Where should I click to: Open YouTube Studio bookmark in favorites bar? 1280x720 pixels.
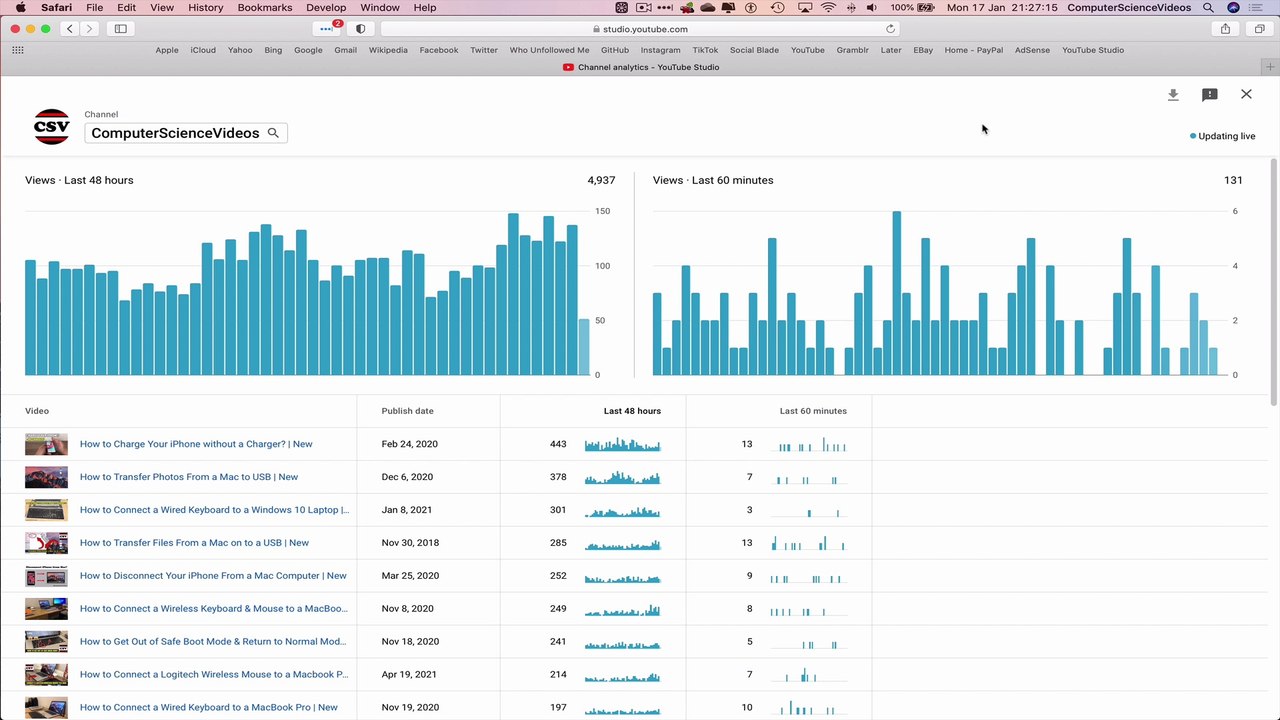click(1093, 50)
